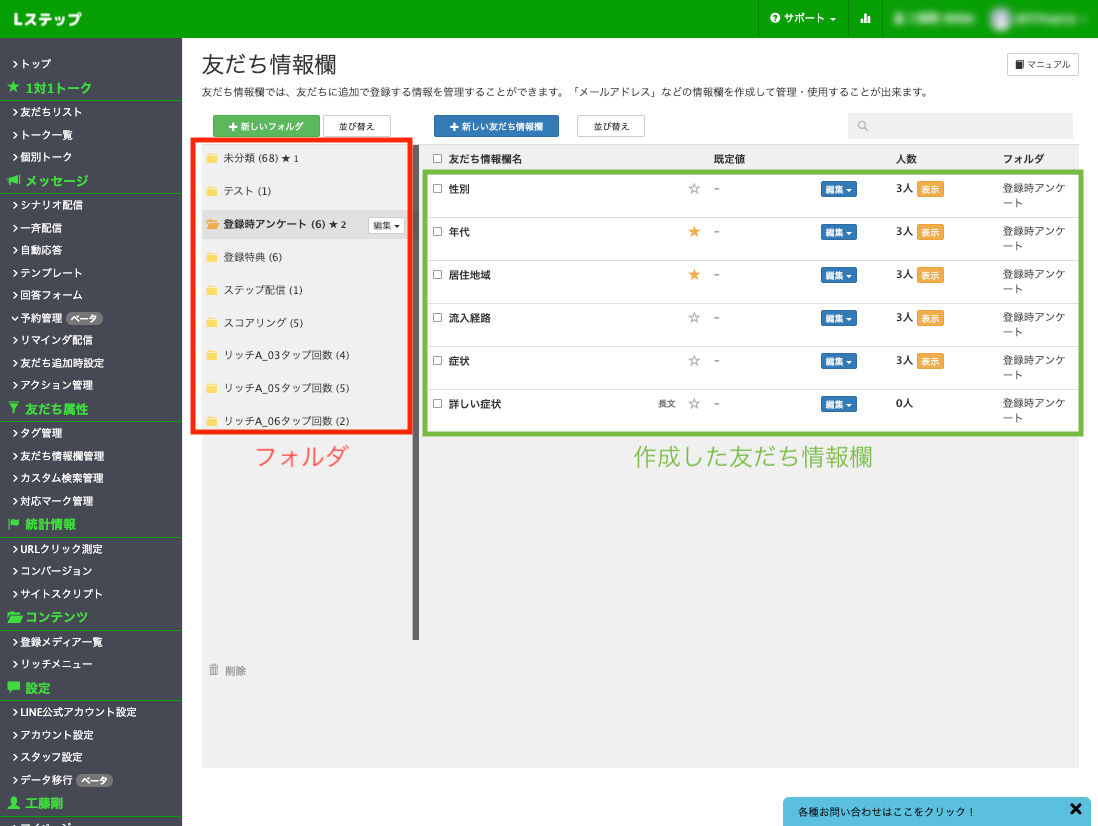Screen dimensions: 1098x826
Task: Open シナリオ配信 from the sidebar menu
Action: point(51,205)
